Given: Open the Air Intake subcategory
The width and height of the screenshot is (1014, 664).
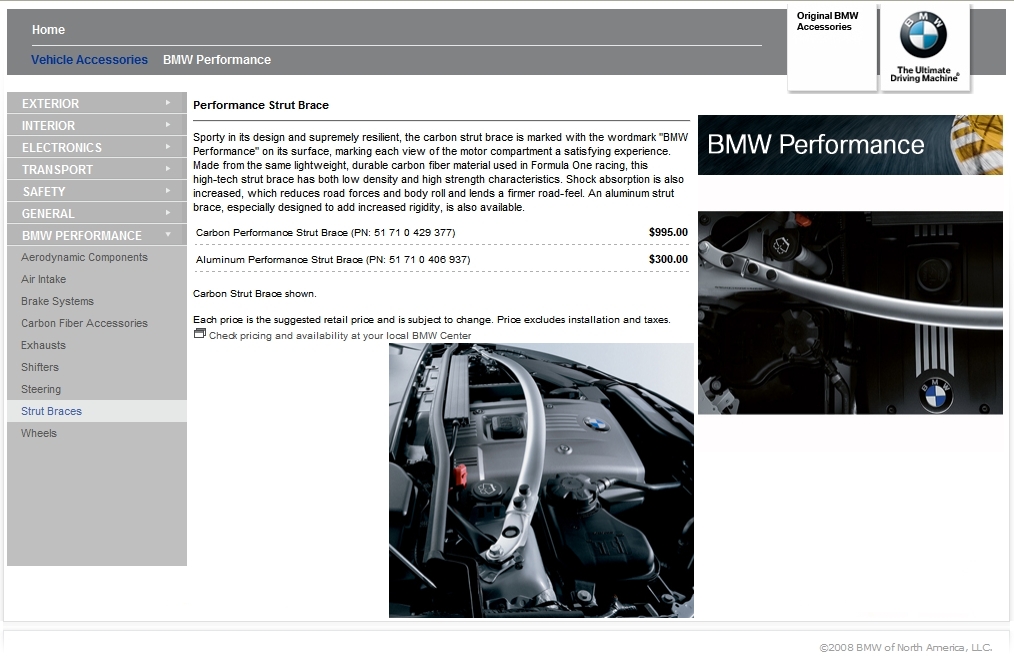Looking at the screenshot, I should click(43, 280).
